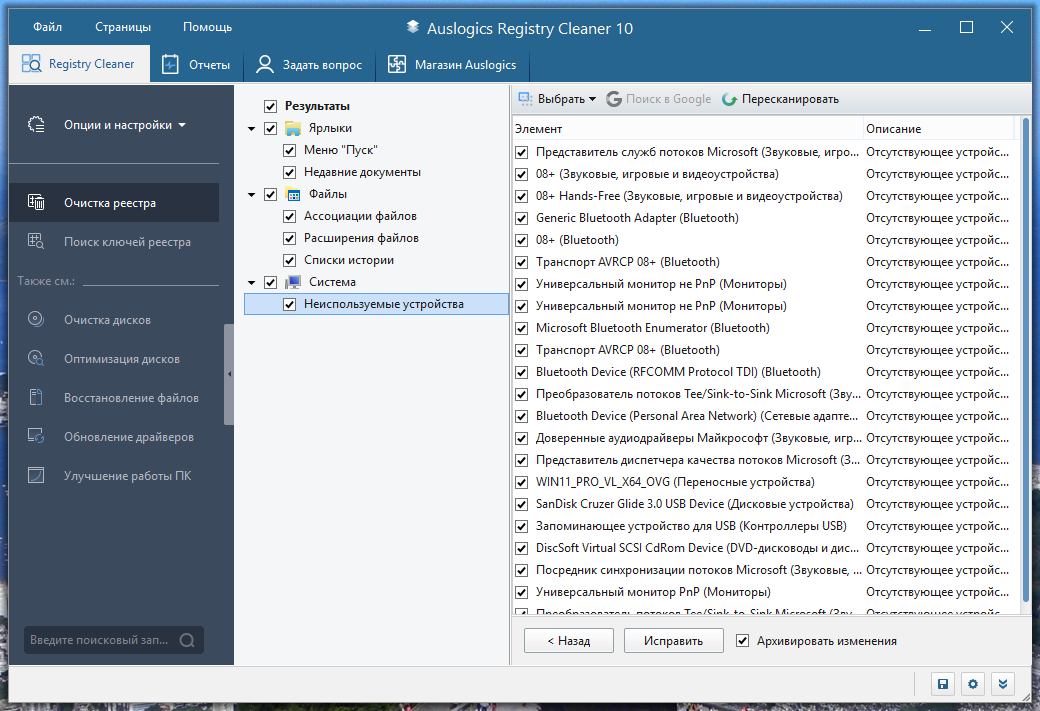Click the Исправить button
The width and height of the screenshot is (1040, 711).
[x=673, y=641]
